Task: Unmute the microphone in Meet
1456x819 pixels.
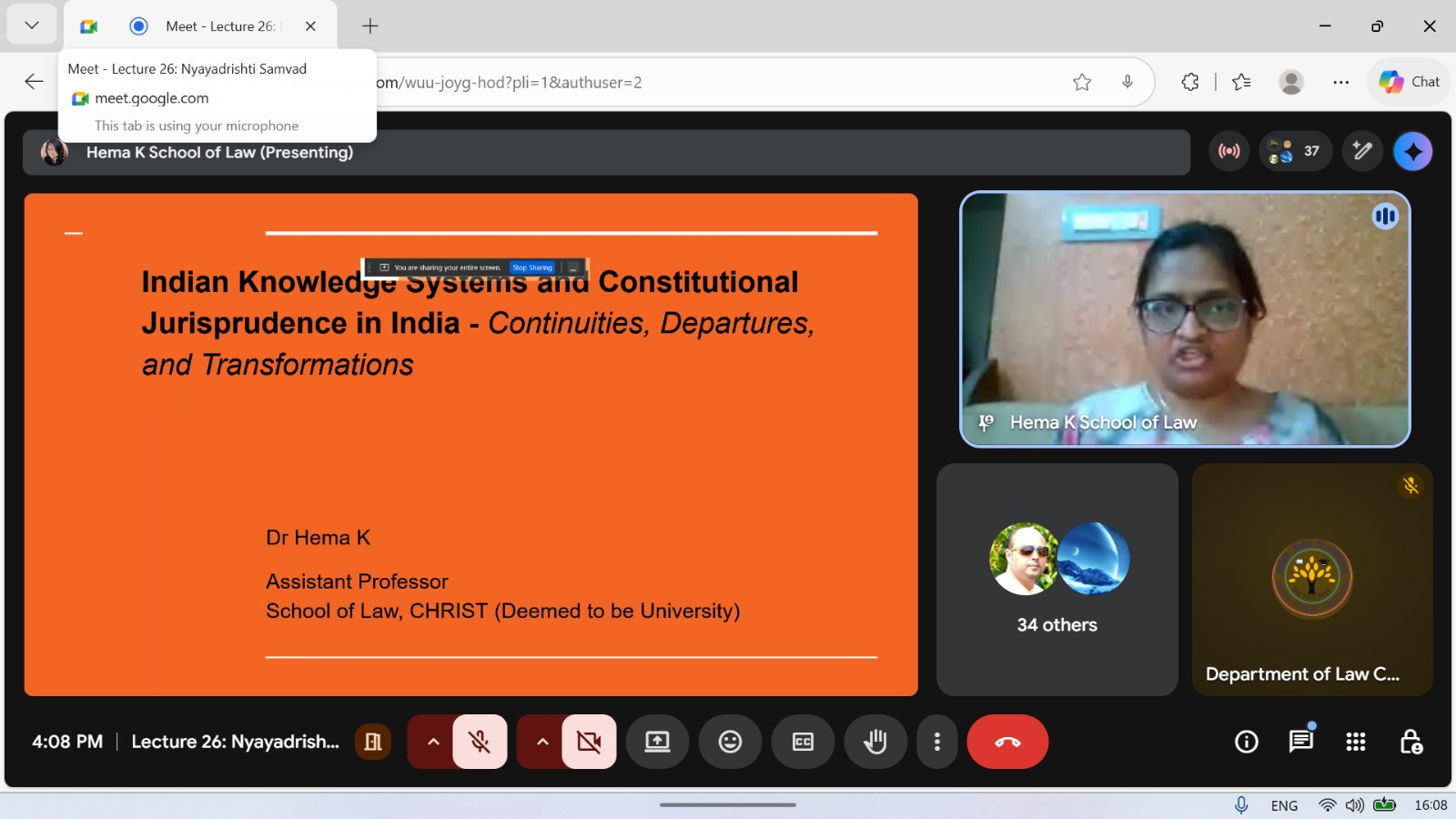Action: (480, 742)
